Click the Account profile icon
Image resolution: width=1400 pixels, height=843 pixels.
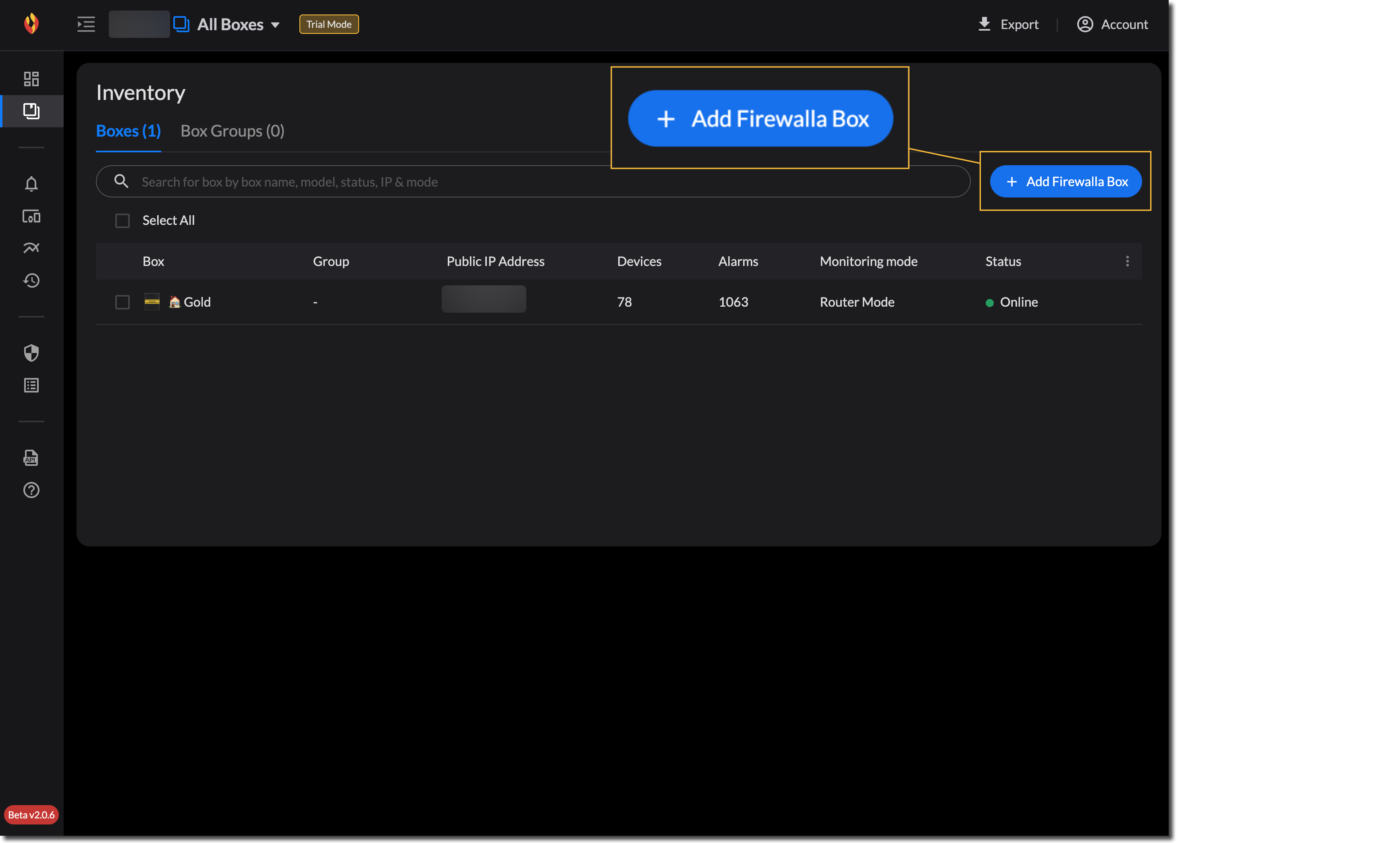1085,24
